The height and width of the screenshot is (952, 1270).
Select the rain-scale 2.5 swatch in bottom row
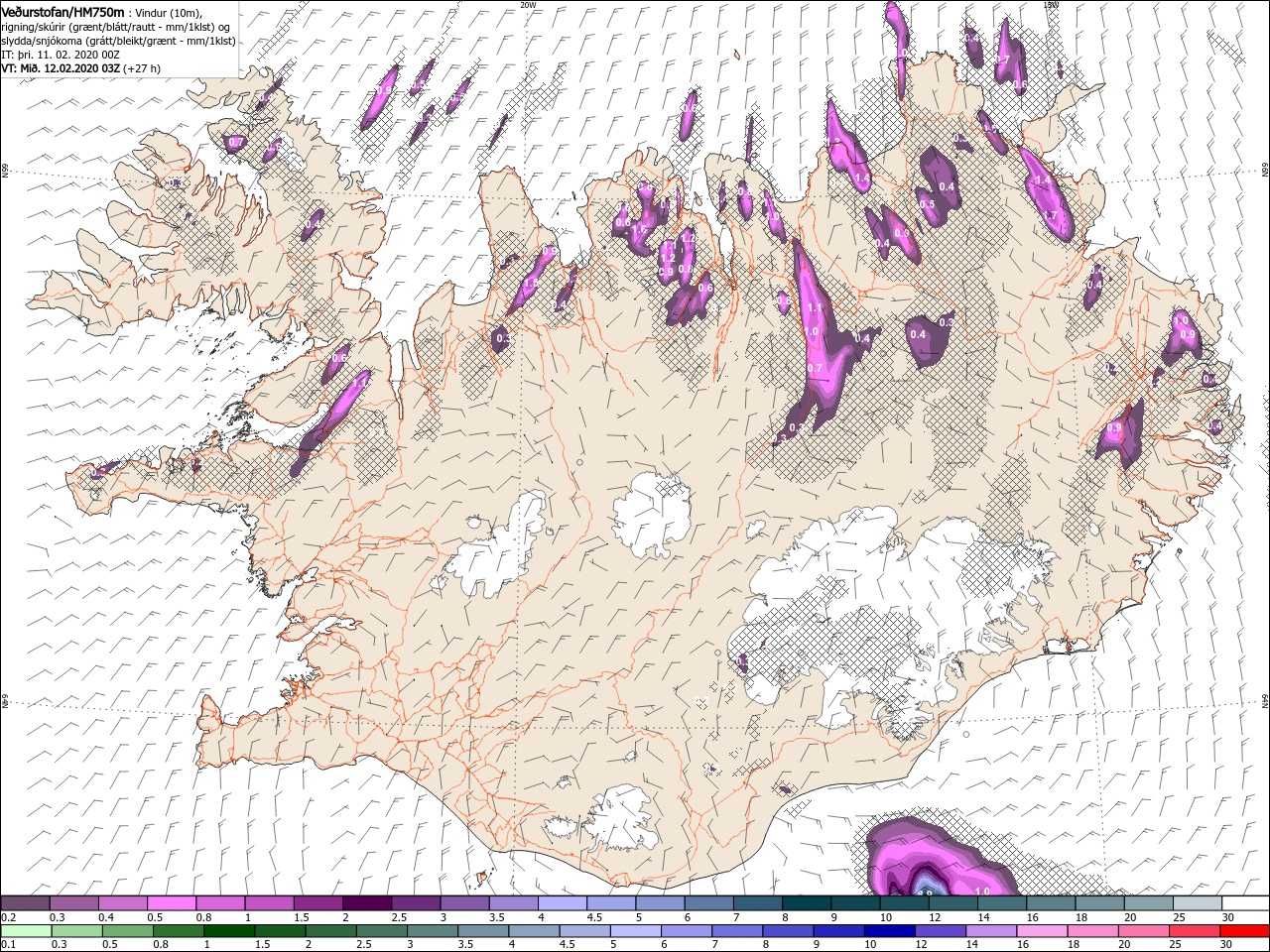381,930
